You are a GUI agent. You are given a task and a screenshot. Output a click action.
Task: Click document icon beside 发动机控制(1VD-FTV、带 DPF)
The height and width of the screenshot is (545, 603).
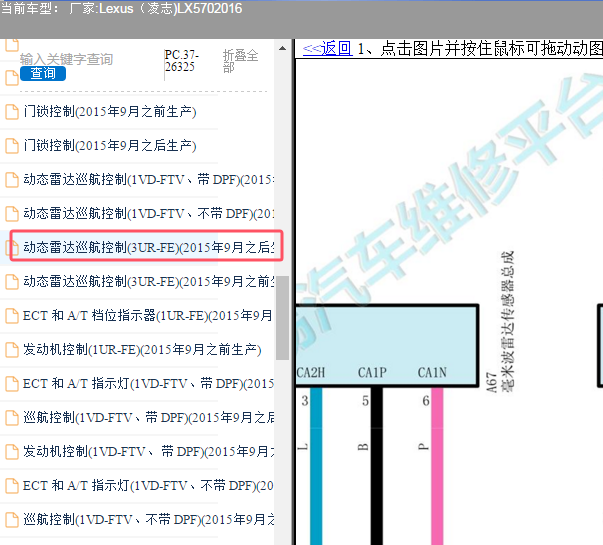[x=12, y=452]
